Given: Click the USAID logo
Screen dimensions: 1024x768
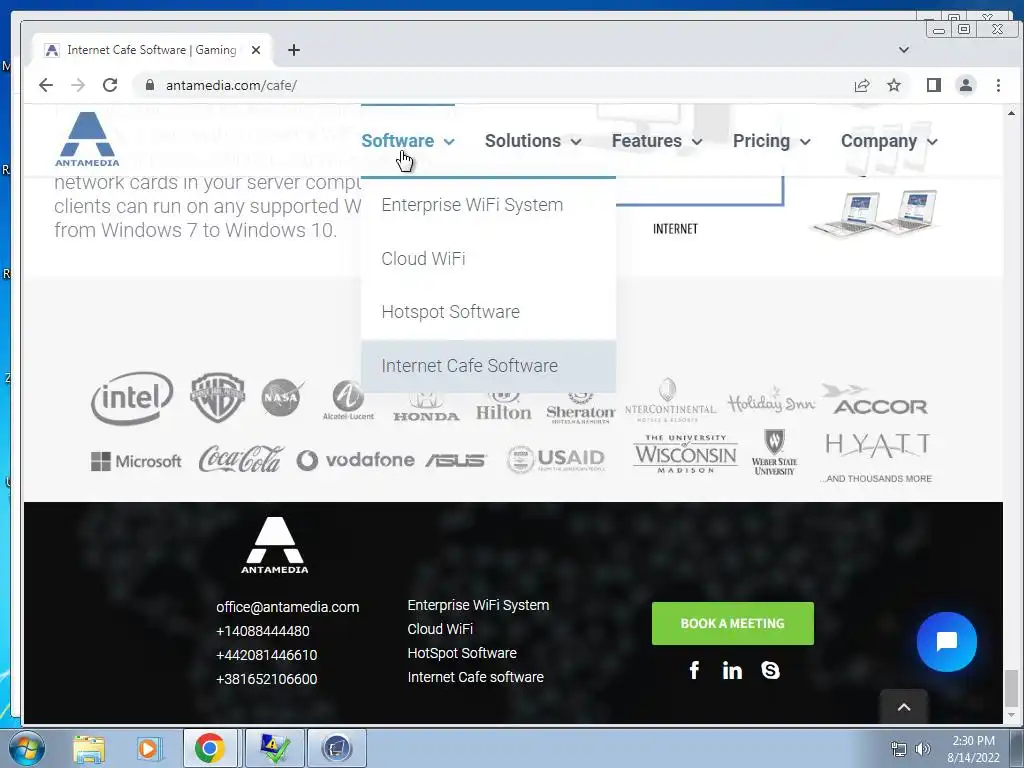Looking at the screenshot, I should [556, 459].
